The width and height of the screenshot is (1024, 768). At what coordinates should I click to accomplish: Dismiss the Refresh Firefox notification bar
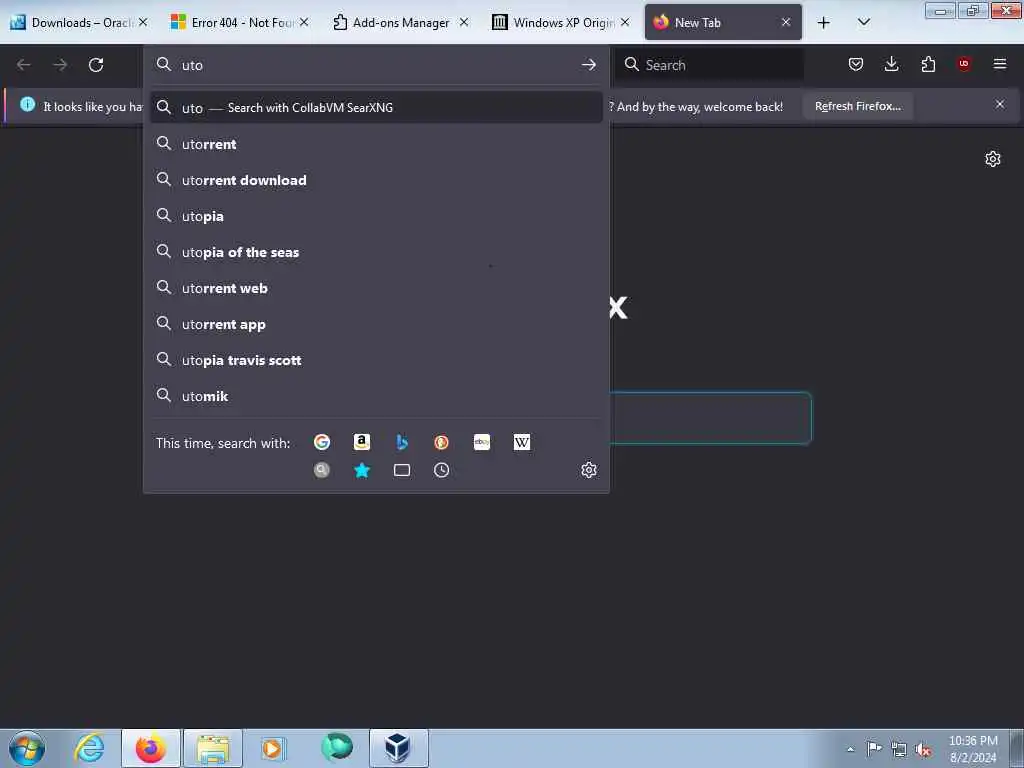click(x=1000, y=104)
